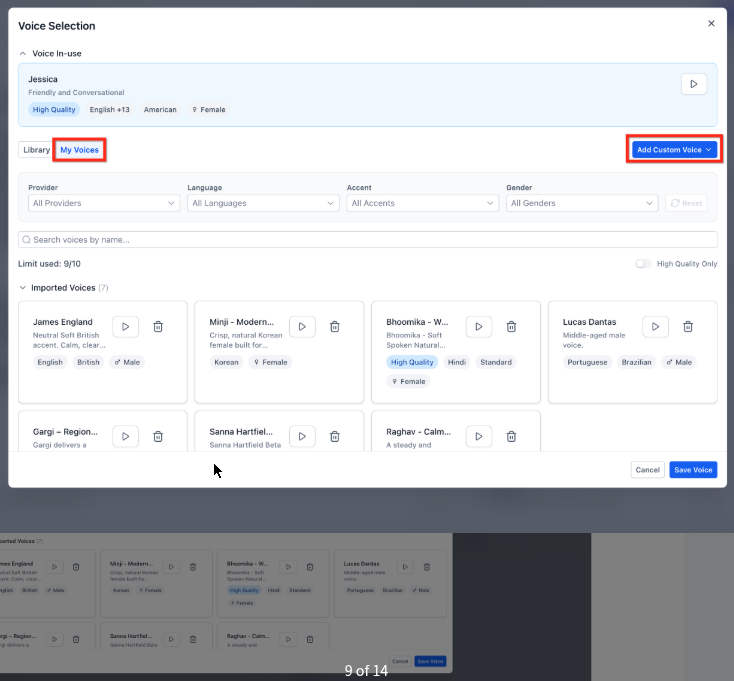Open the Language dropdown

coord(263,203)
